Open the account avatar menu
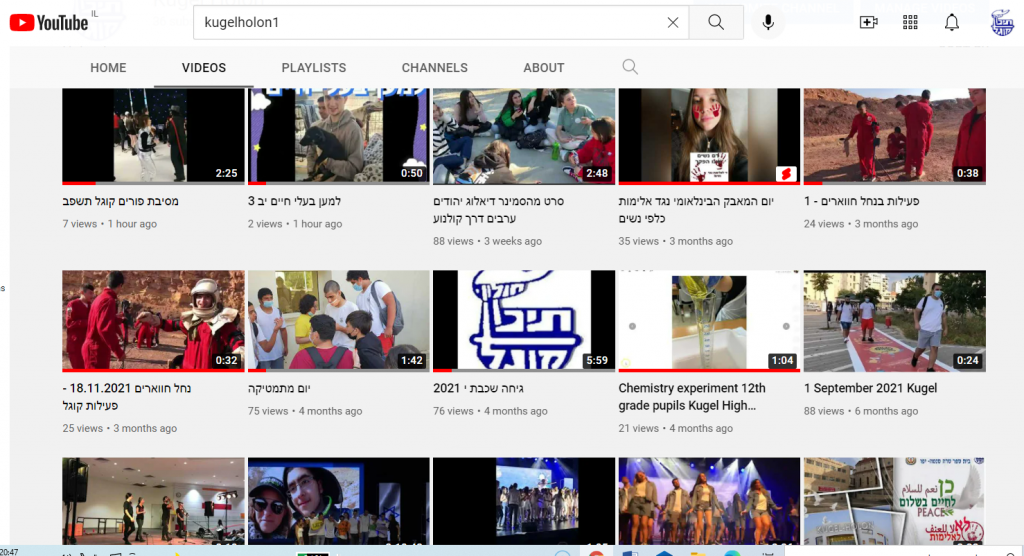The height and width of the screenshot is (556, 1024). tap(1001, 22)
